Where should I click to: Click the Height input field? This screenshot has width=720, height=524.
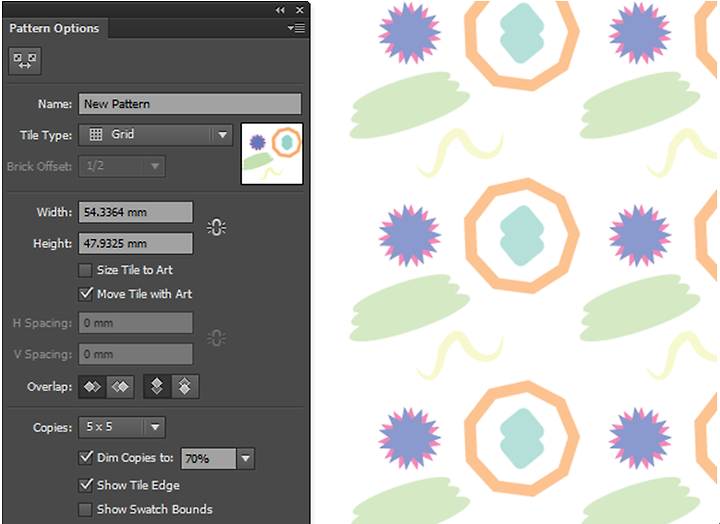pyautogui.click(x=135, y=243)
